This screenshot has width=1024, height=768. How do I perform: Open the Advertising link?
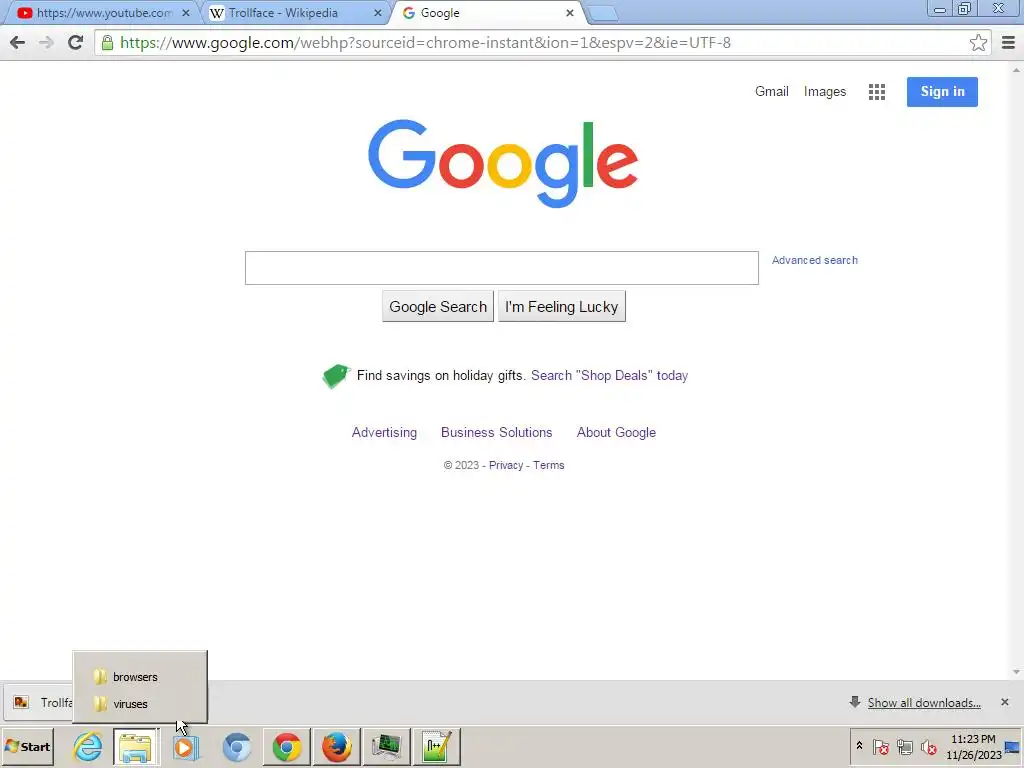click(384, 432)
